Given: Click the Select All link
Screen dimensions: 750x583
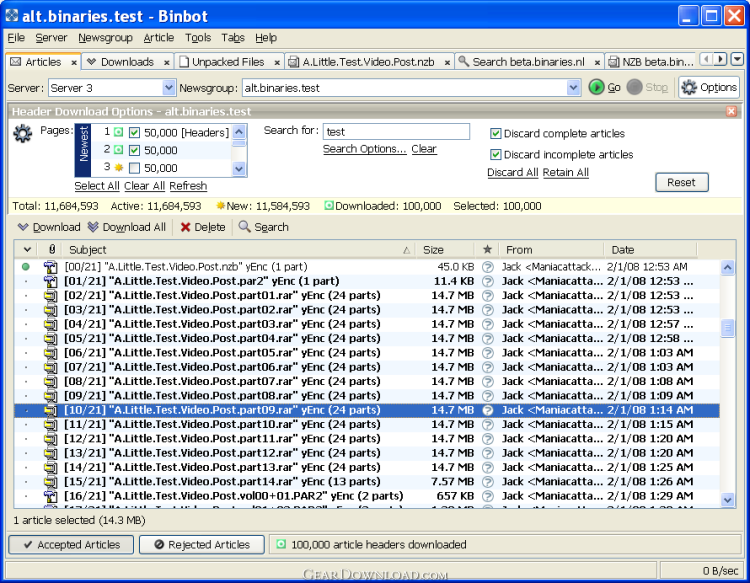Looking at the screenshot, I should (x=97, y=186).
